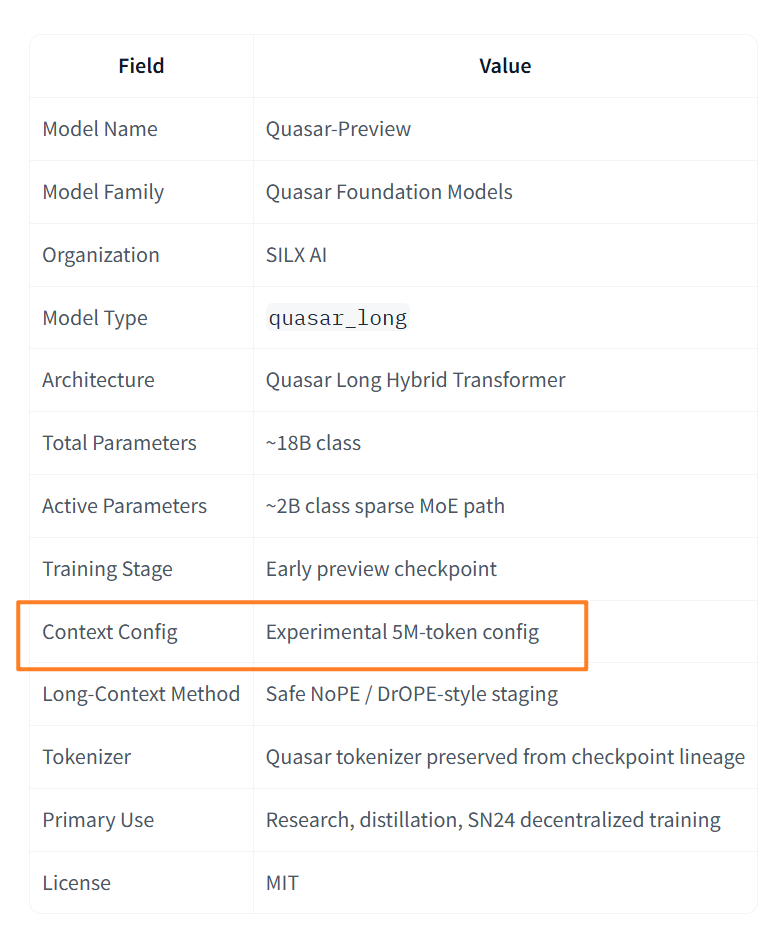Select the Experimental 5M-token config value
The width and height of the screenshot is (784, 946).
tap(402, 632)
